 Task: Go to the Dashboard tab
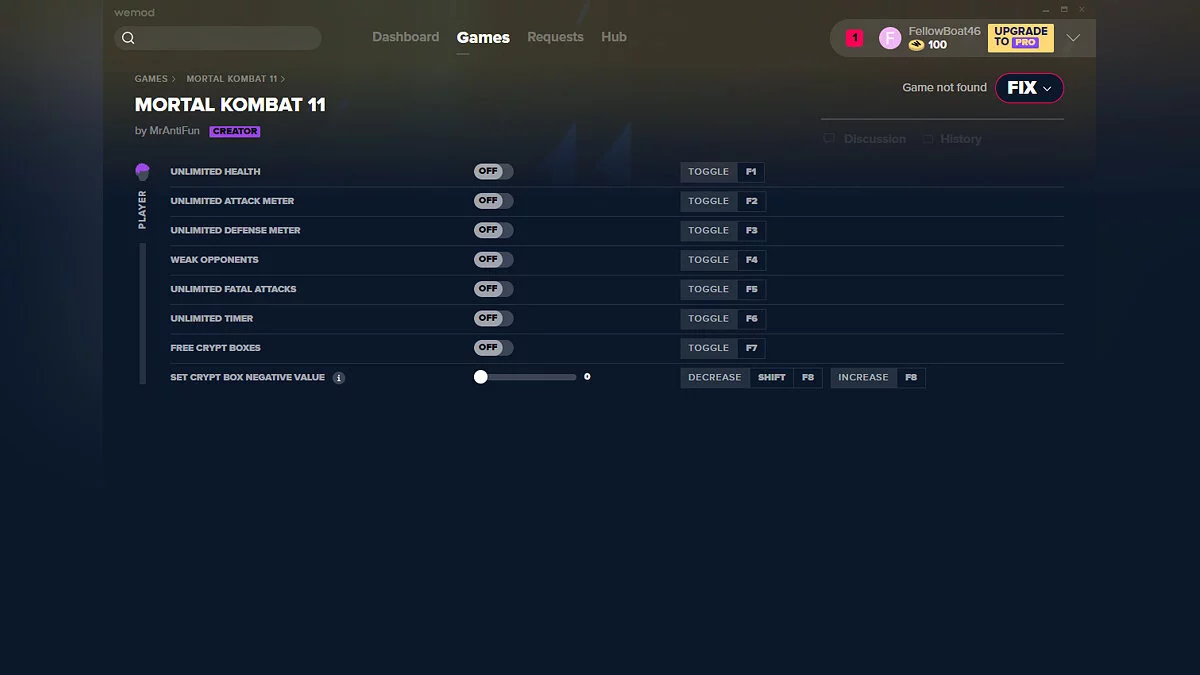pyautogui.click(x=405, y=37)
